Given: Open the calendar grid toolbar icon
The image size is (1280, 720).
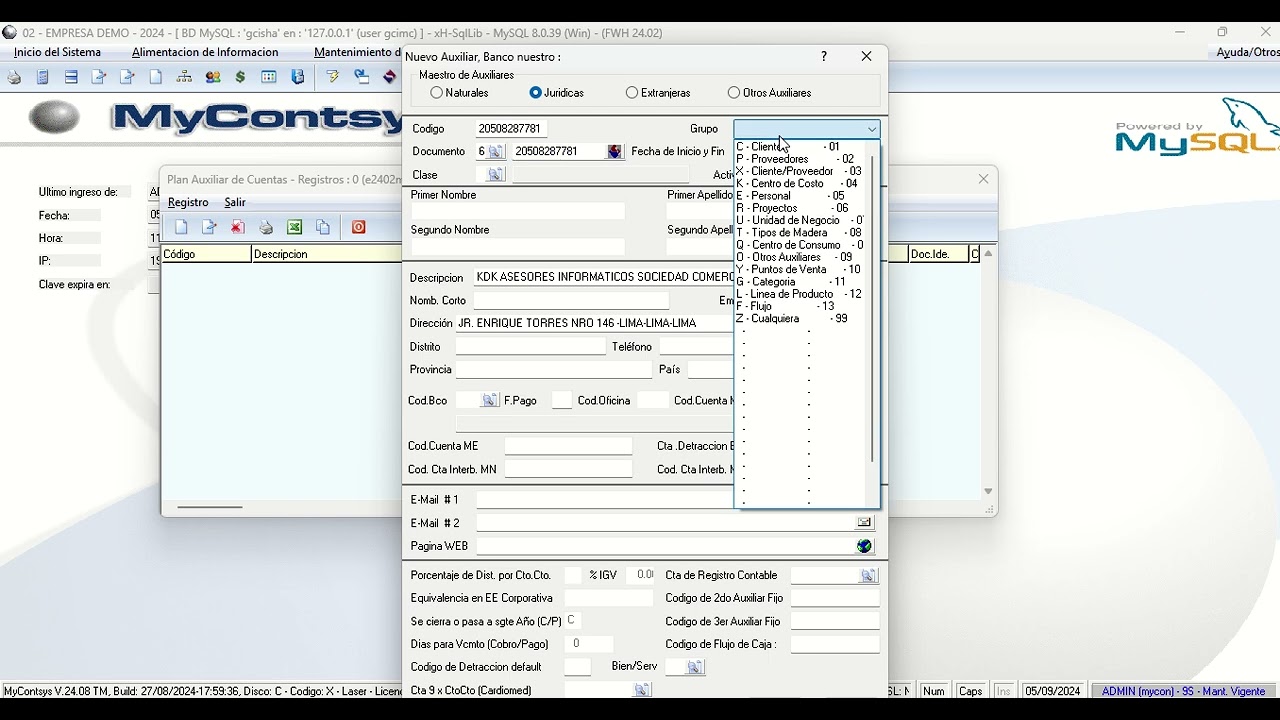Looking at the screenshot, I should 269,77.
